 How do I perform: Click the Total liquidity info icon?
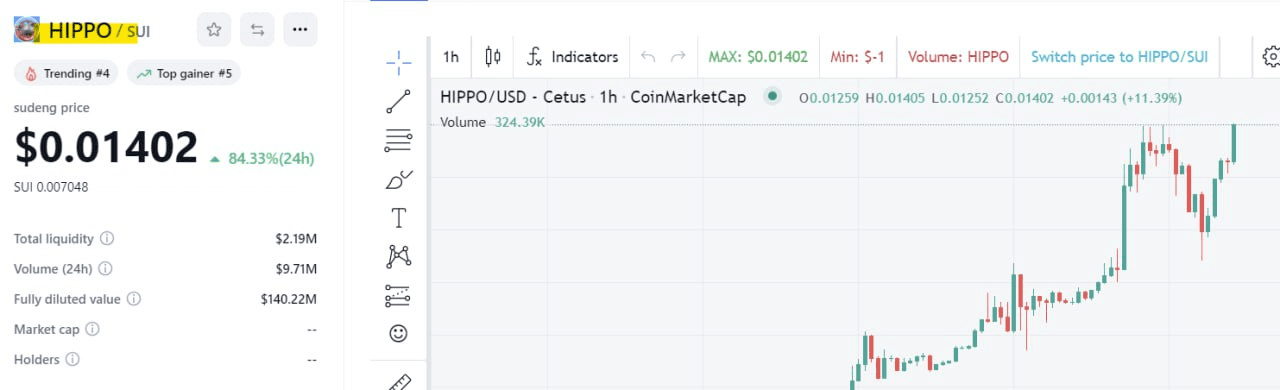click(x=107, y=239)
